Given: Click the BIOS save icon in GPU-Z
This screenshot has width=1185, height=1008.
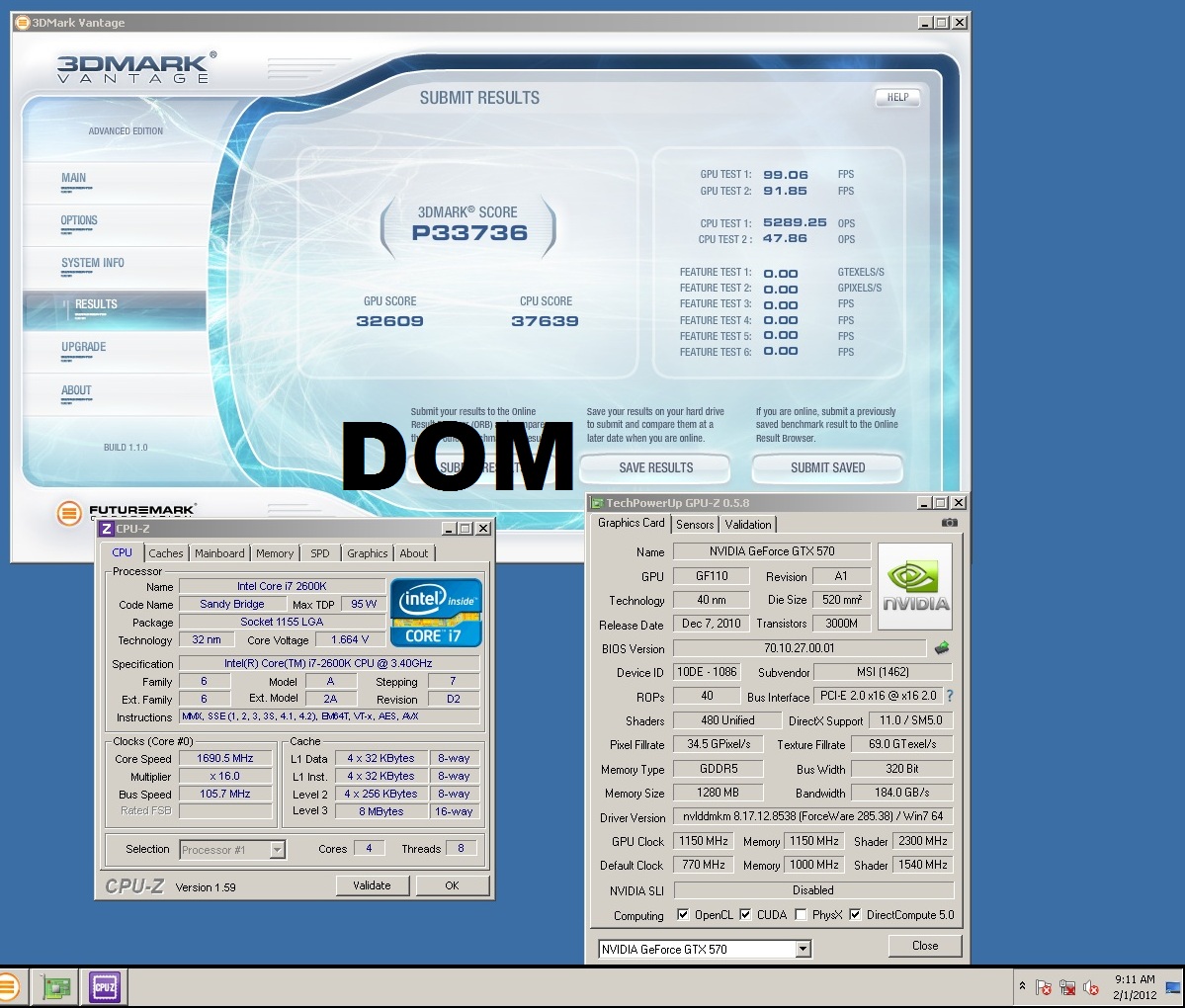Looking at the screenshot, I should pyautogui.click(x=941, y=648).
